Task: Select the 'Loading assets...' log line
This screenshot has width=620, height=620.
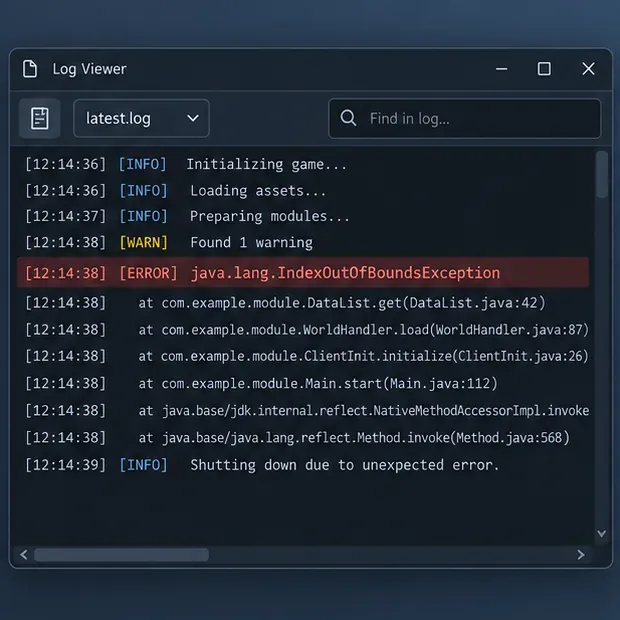Action: tap(176, 191)
